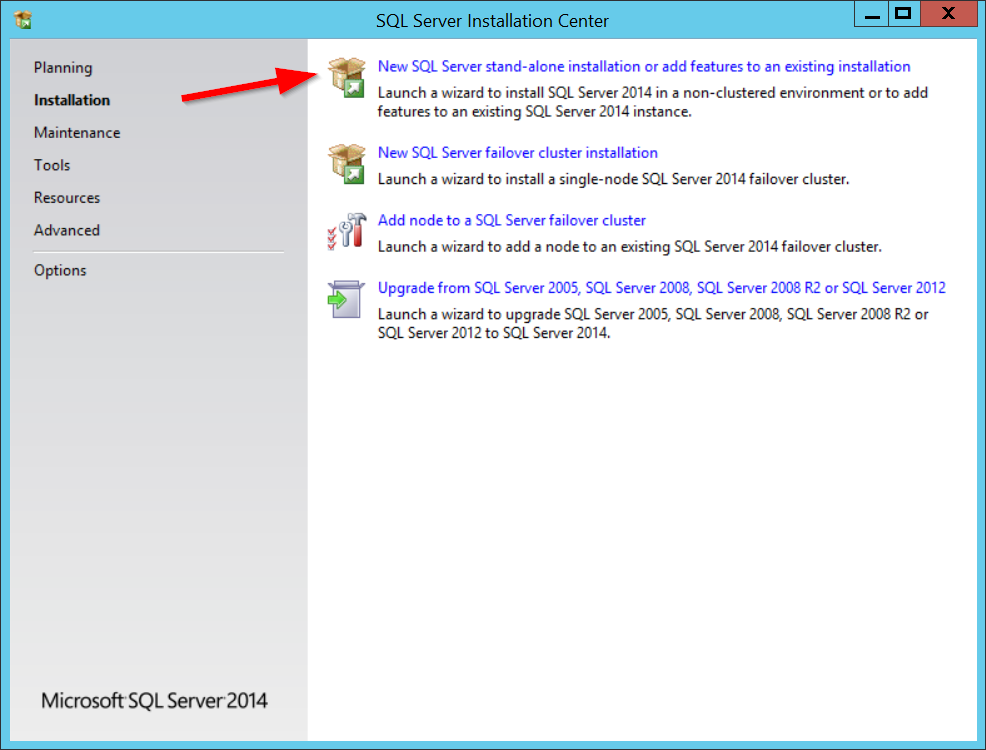Show the Resources page
Image resolution: width=986 pixels, height=750 pixels.
pos(67,198)
